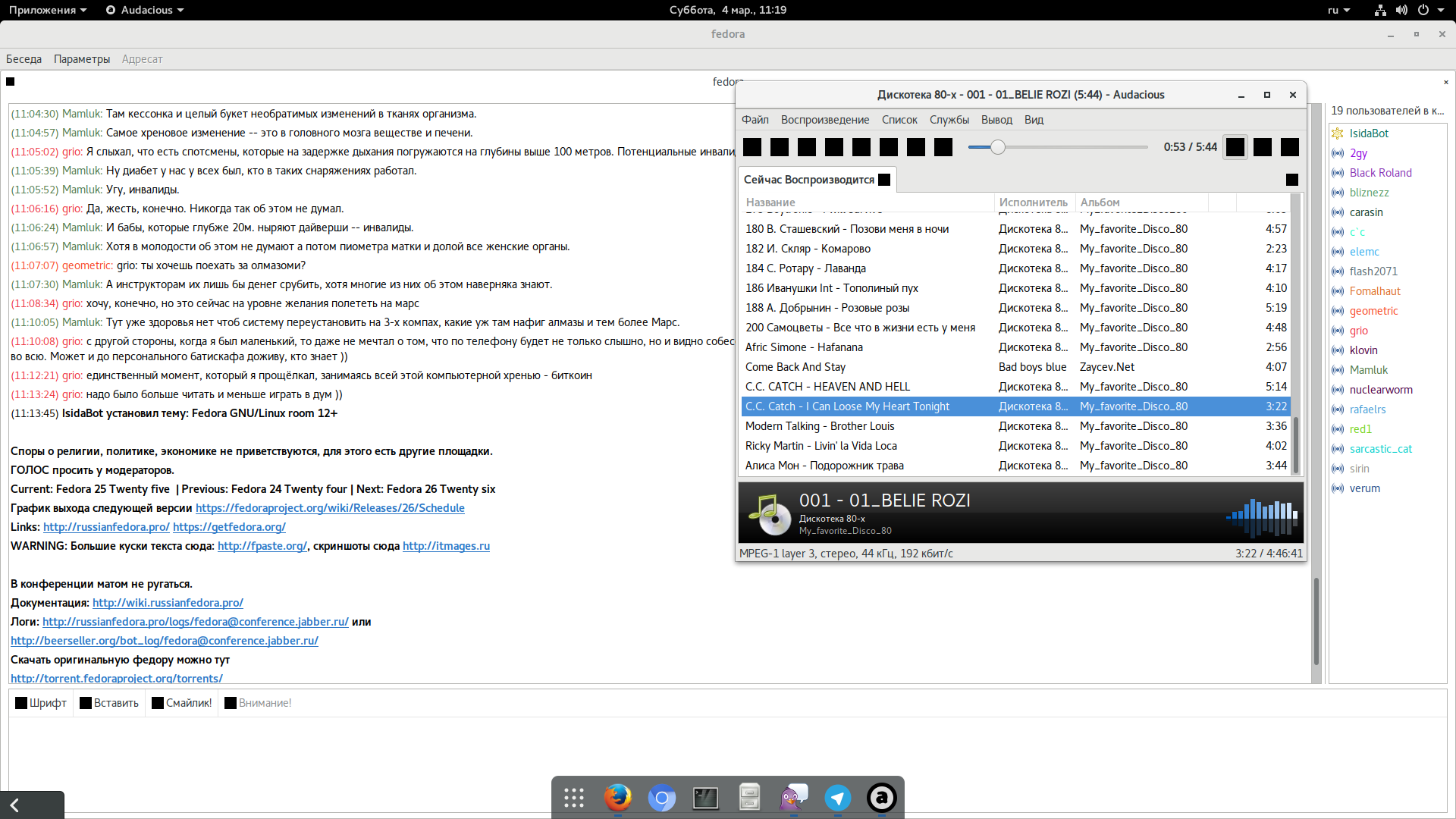The height and width of the screenshot is (819, 1456).
Task: Click the power icon in top bar
Action: 1423,10
